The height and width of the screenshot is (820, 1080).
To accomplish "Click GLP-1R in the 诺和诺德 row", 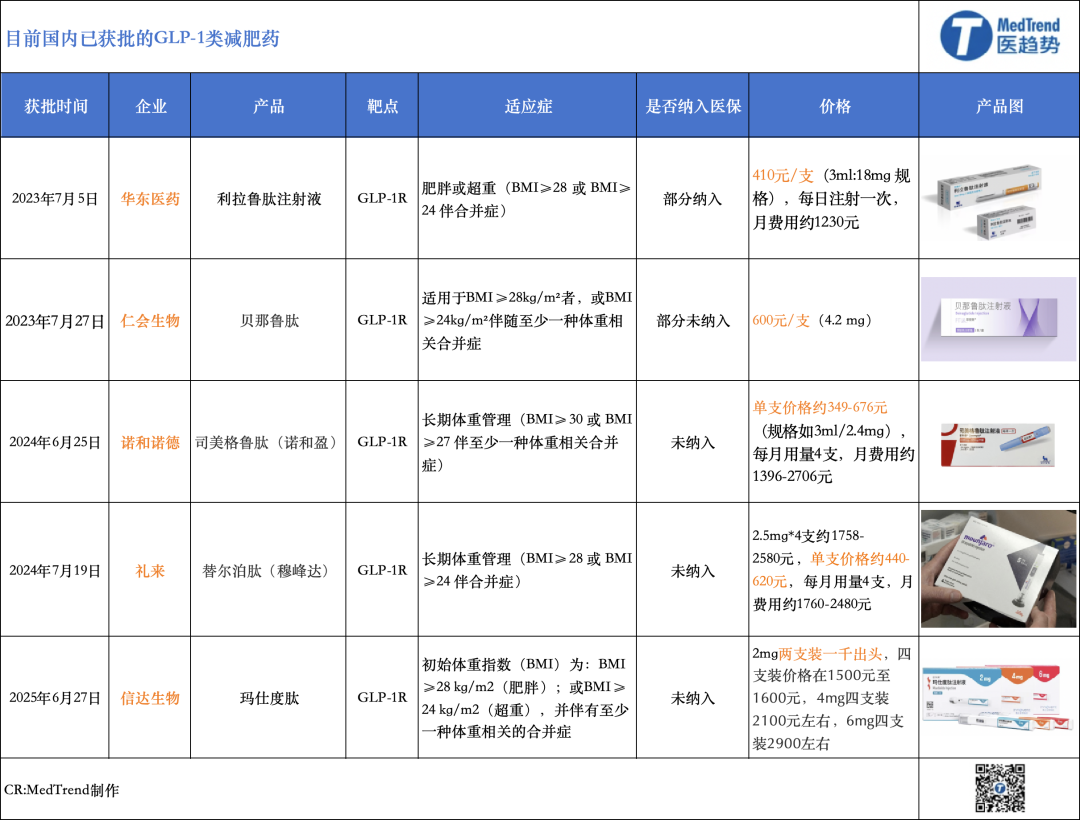I will (x=382, y=441).
